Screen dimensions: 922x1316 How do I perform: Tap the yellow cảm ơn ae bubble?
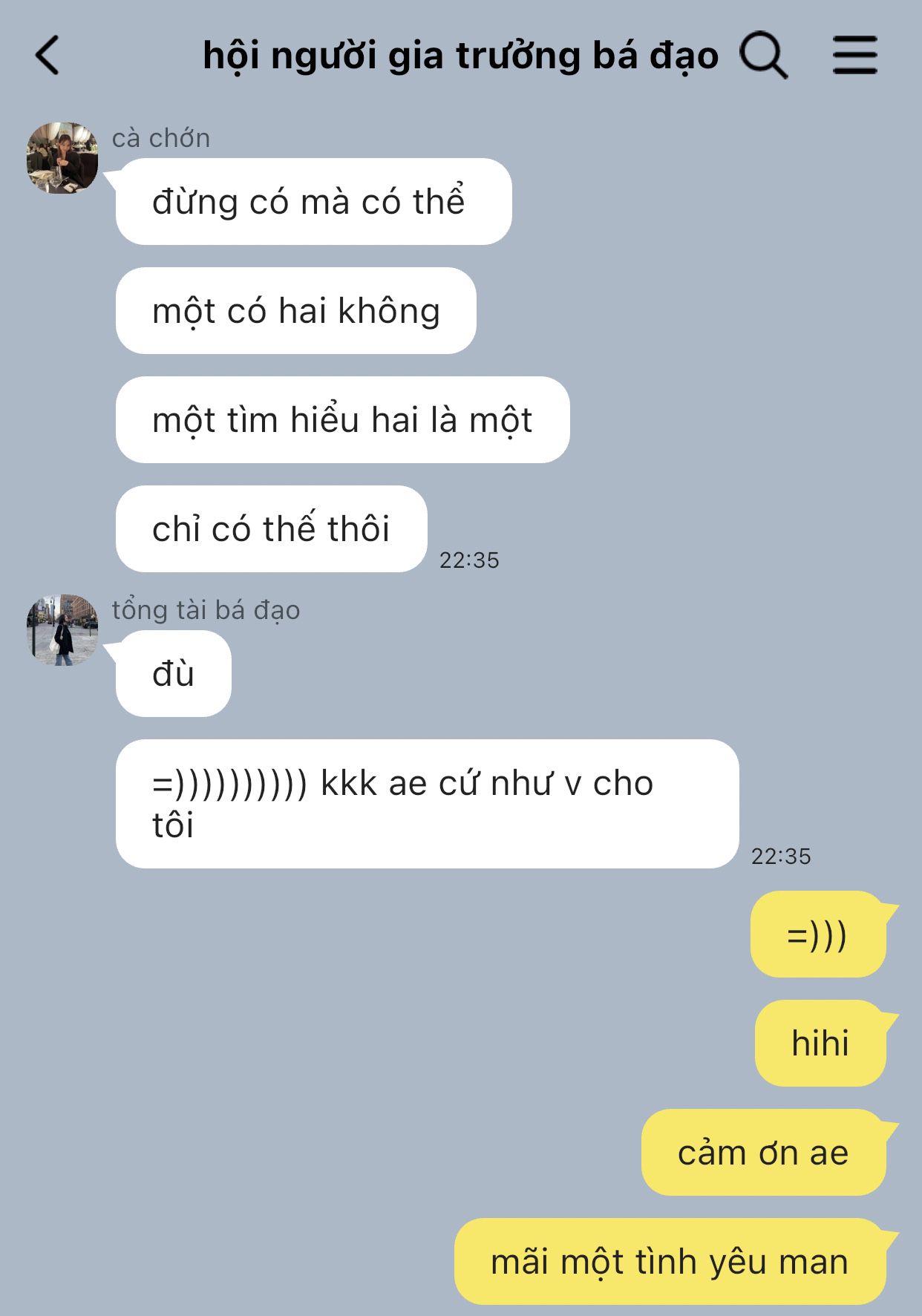[x=764, y=1152]
